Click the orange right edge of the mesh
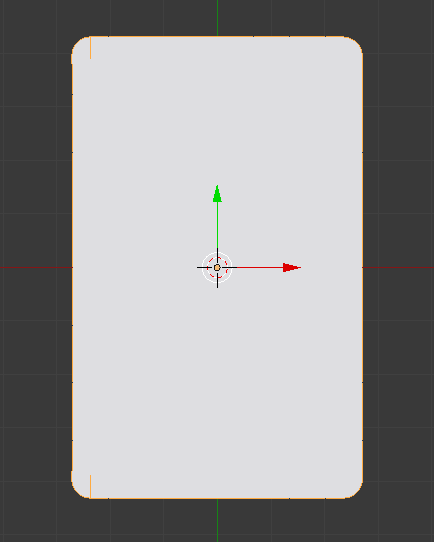This screenshot has width=434, height=542. (x=362, y=268)
